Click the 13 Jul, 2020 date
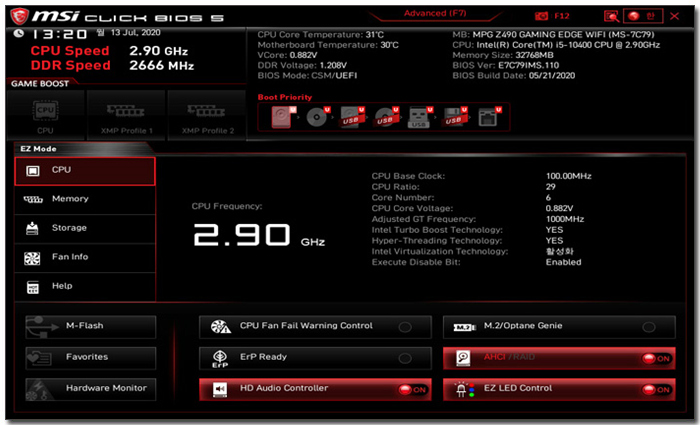 pos(136,33)
